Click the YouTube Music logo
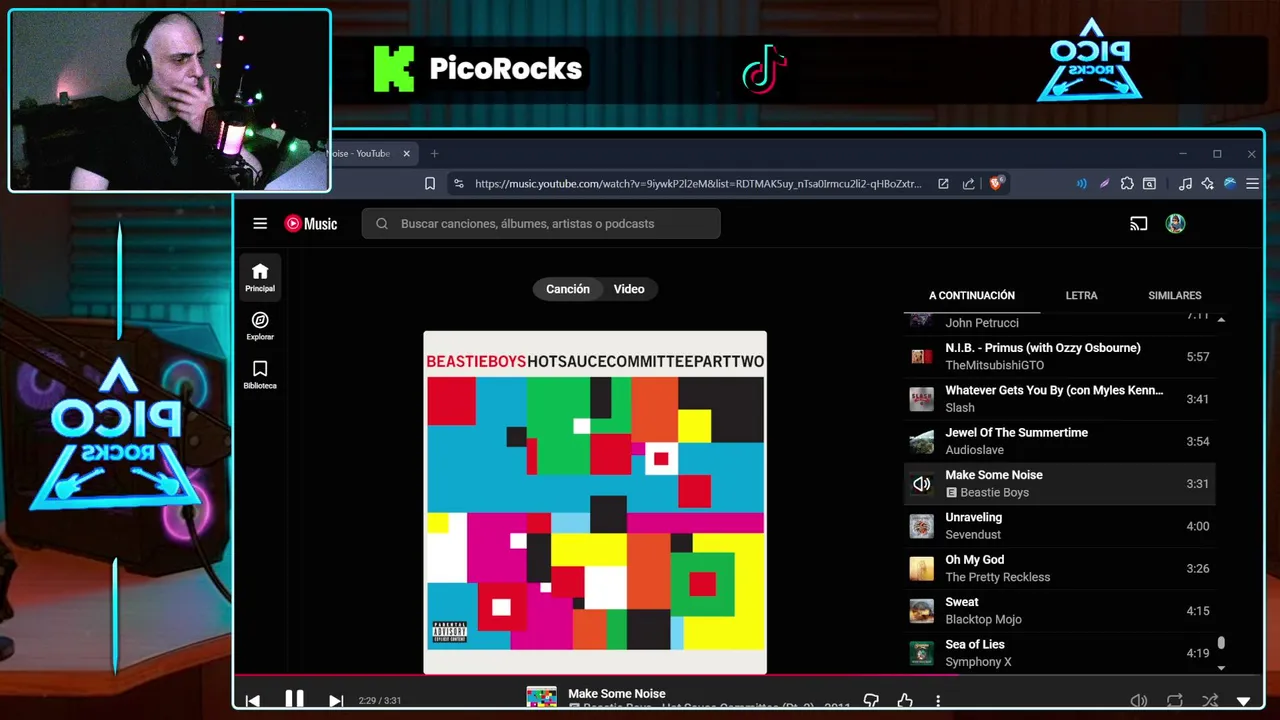 click(311, 224)
